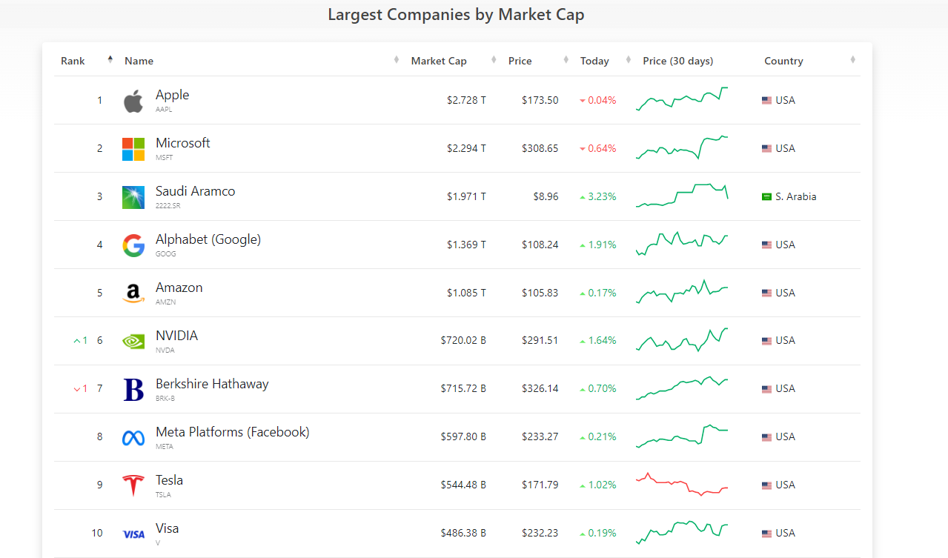Click Tesla's red 30-day price chart
Viewport: 948px width, 558px height.
click(x=682, y=485)
